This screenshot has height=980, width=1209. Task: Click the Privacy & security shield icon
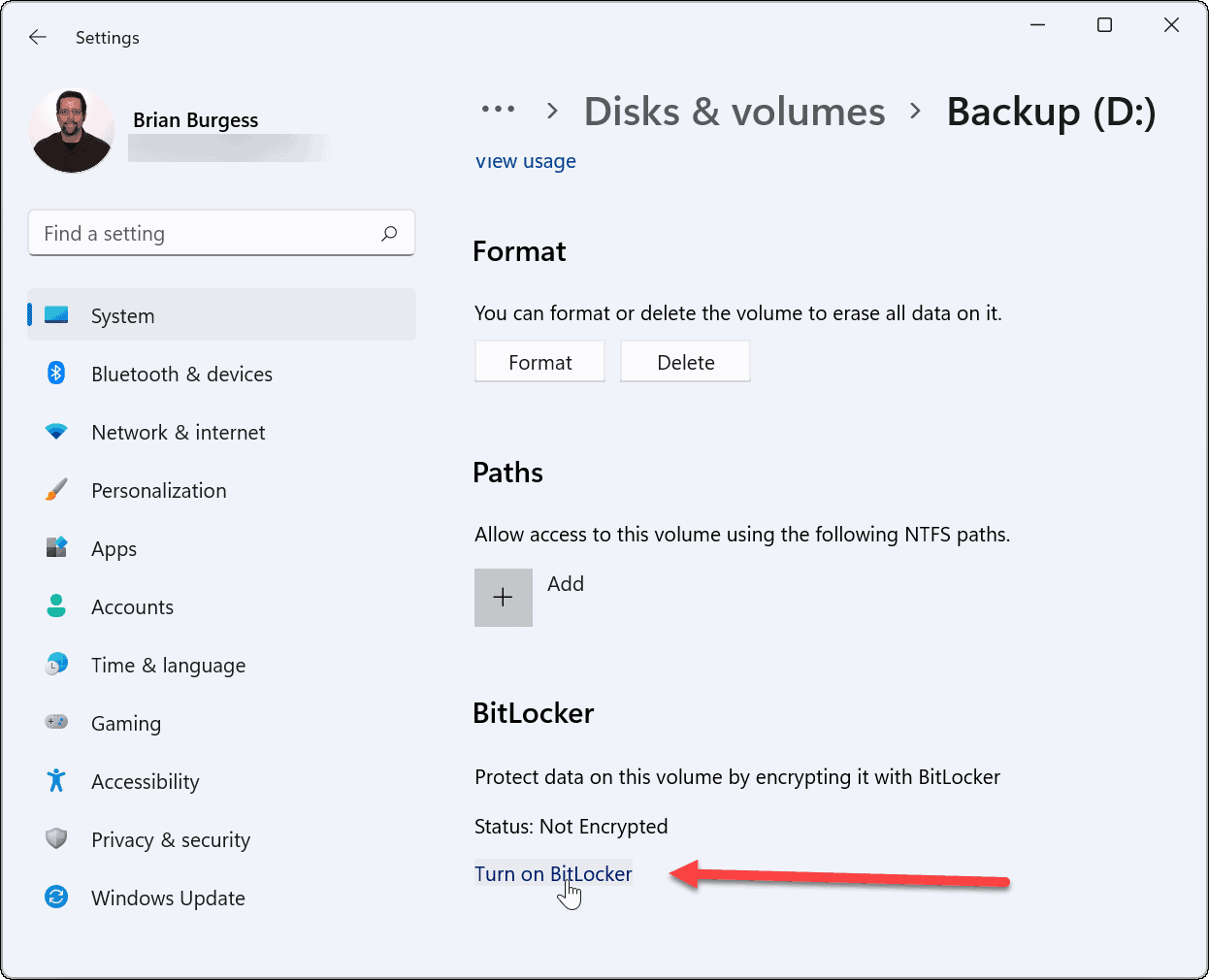[x=55, y=839]
